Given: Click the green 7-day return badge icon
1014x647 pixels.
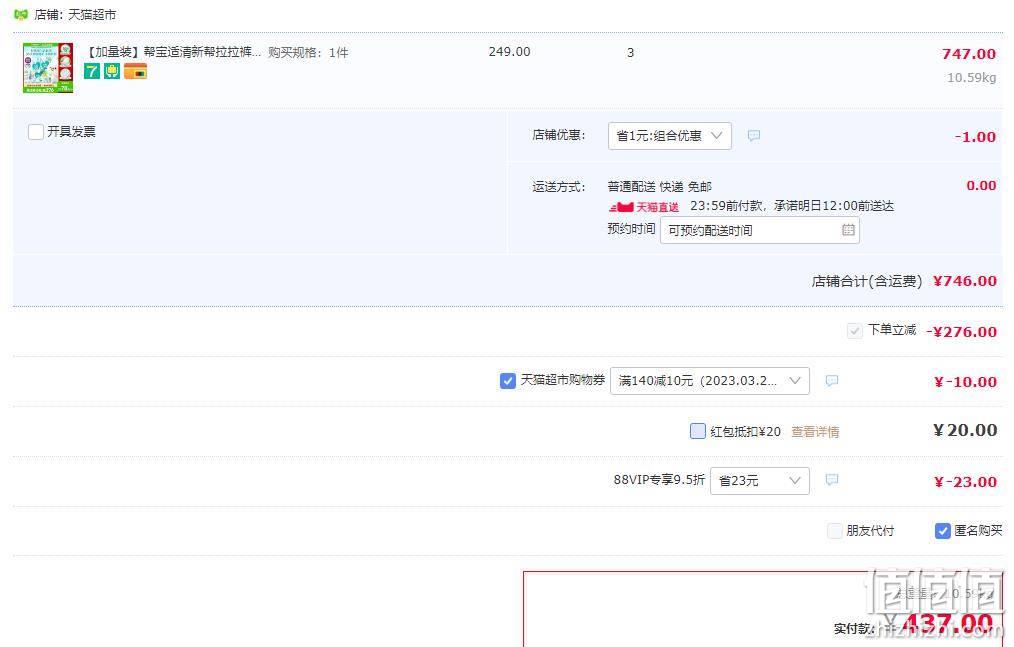Looking at the screenshot, I should tap(92, 71).
